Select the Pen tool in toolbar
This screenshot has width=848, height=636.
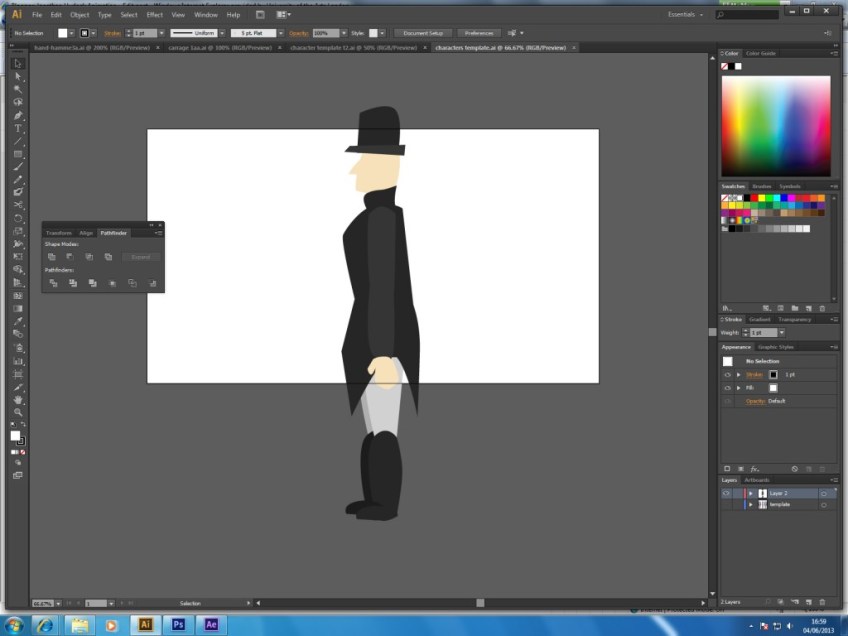pyautogui.click(x=18, y=115)
